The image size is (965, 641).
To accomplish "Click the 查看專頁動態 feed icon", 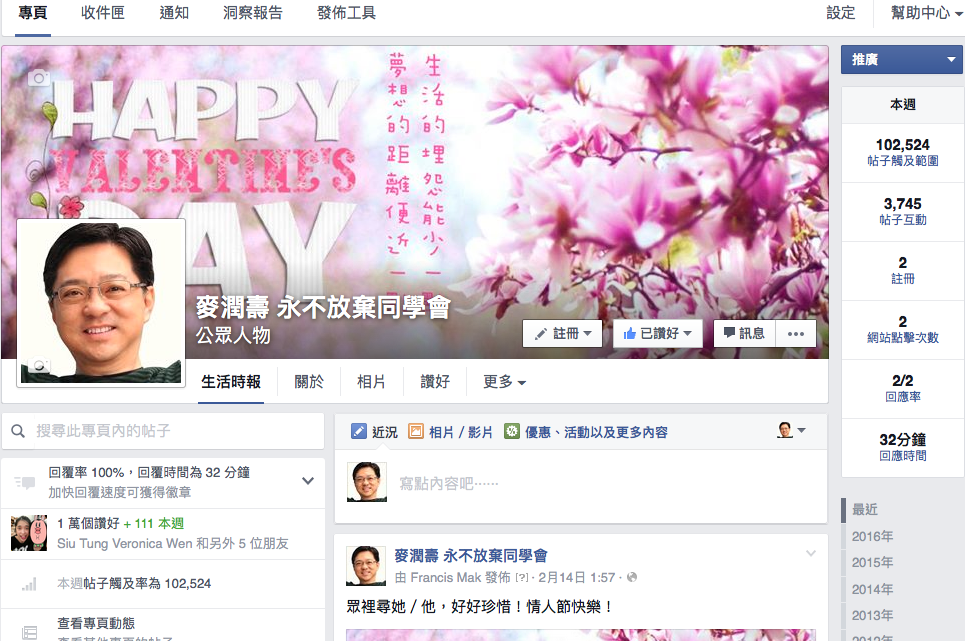I will 29,632.
